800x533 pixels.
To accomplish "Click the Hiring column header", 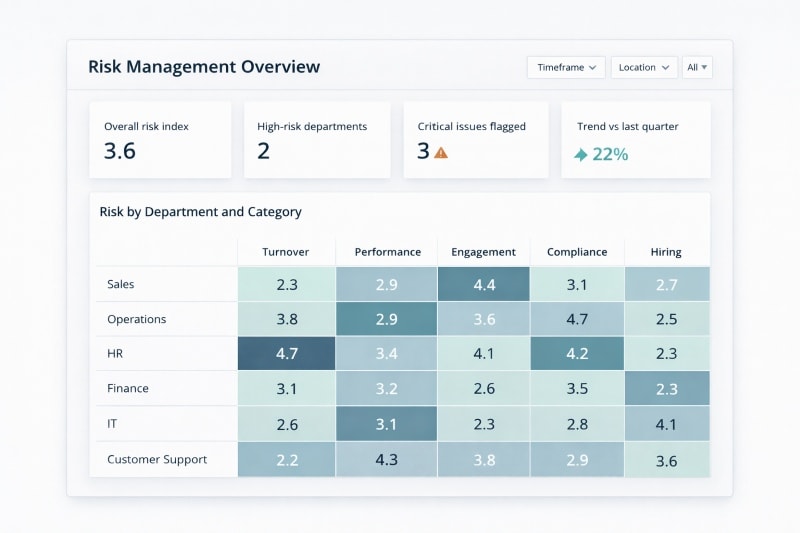I will point(666,252).
